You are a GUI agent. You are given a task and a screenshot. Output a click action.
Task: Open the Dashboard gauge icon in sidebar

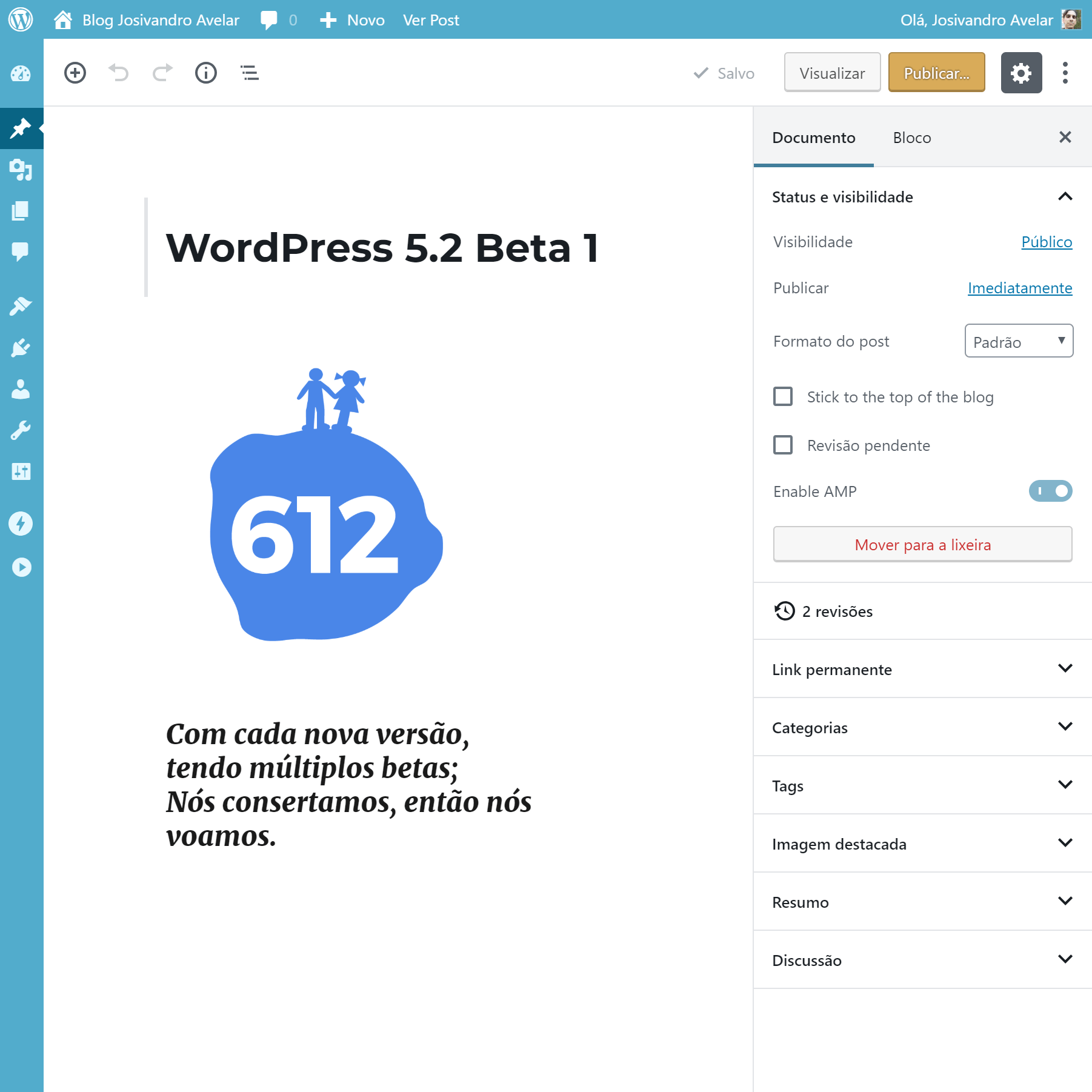21,74
